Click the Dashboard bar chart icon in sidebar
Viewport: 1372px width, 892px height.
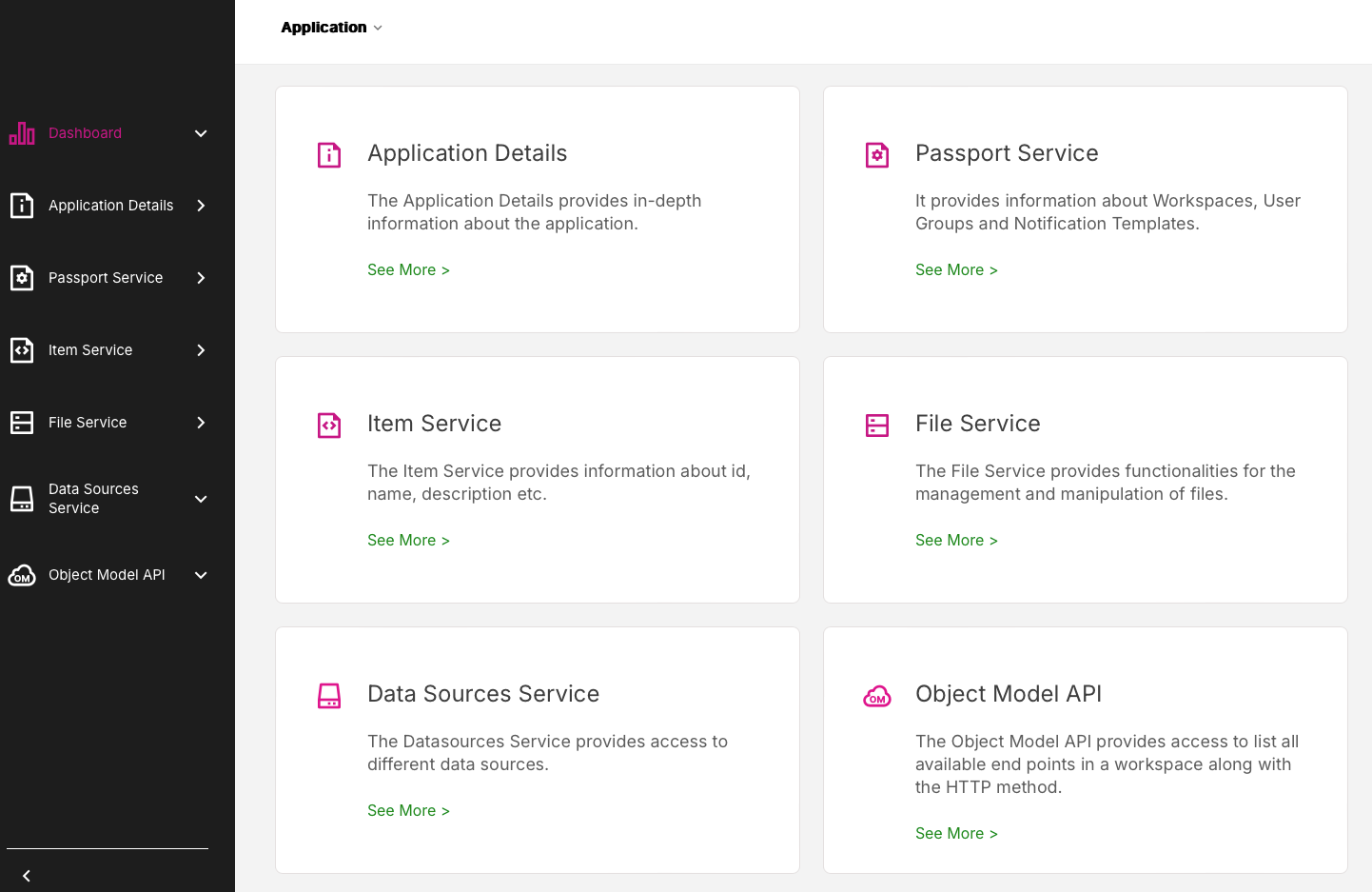point(22,133)
